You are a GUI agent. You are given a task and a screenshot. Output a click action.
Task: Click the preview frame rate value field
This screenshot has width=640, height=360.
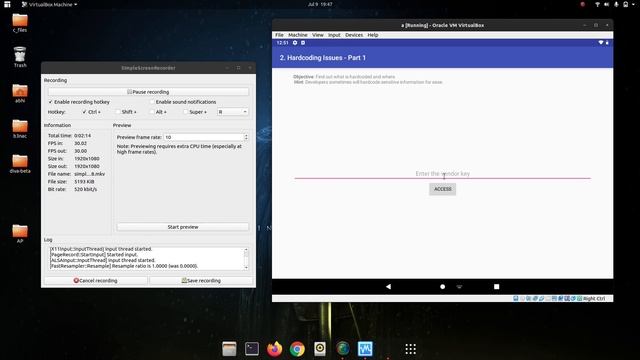pyautogui.click(x=203, y=137)
